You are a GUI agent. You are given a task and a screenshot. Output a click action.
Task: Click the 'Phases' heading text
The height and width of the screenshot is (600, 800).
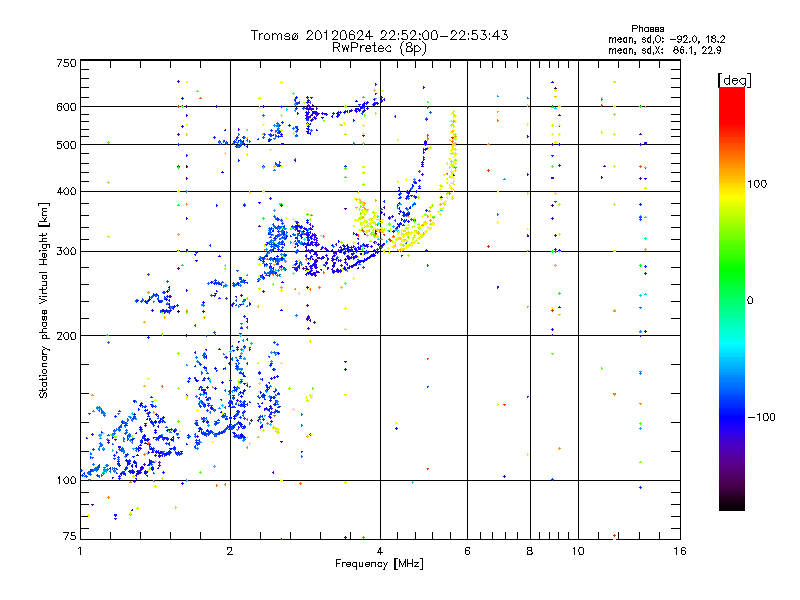pos(647,29)
